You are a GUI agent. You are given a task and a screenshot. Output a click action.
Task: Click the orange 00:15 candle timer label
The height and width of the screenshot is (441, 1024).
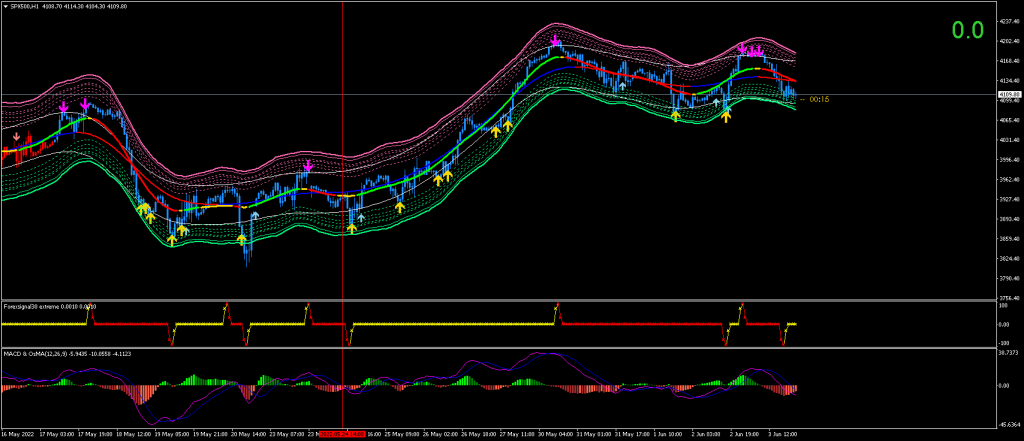pyautogui.click(x=818, y=99)
